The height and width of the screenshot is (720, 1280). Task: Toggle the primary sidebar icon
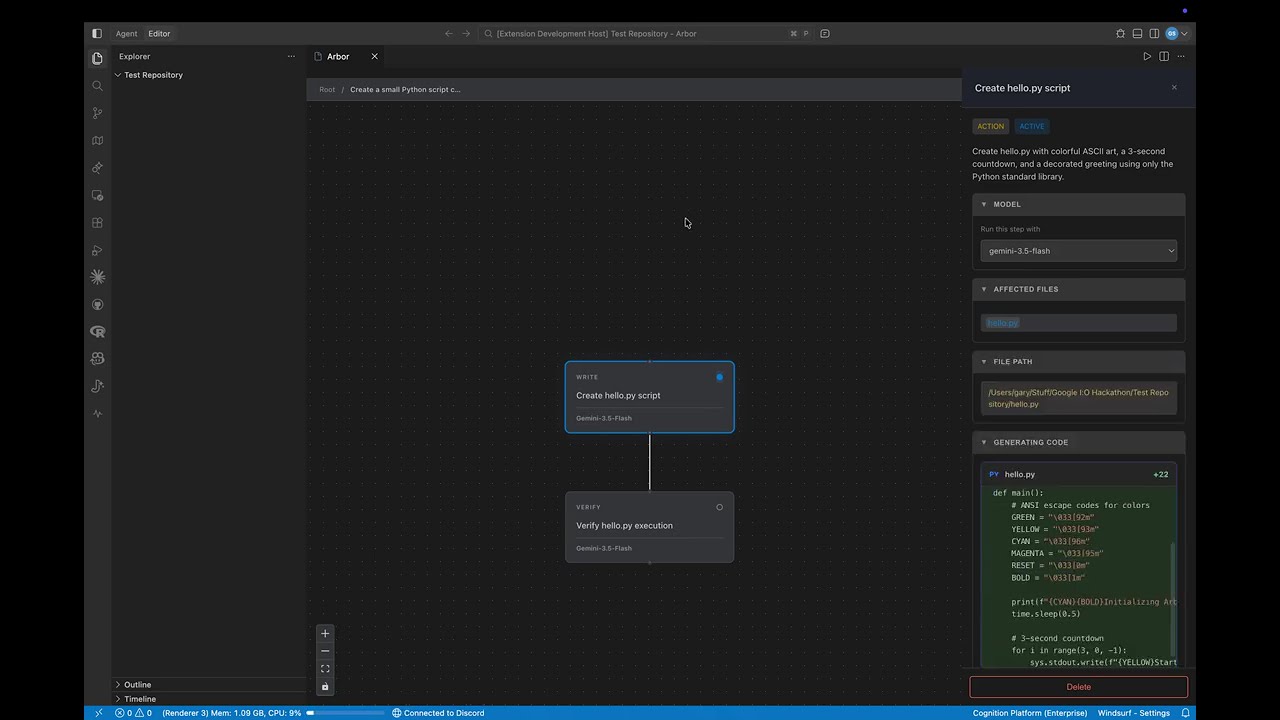click(x=97, y=33)
